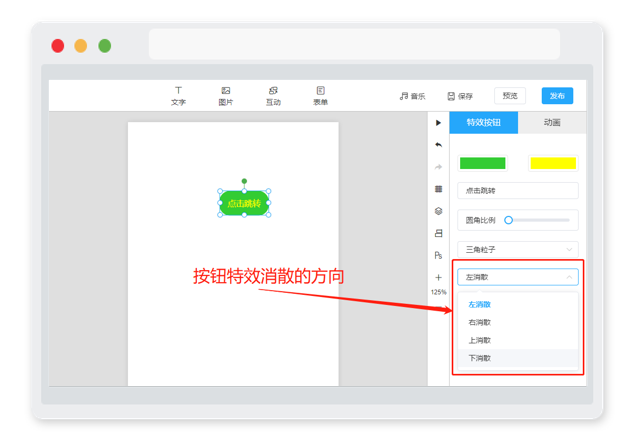Click the yellow minimize window dot
This screenshot has height=440, width=640.
[x=81, y=46]
